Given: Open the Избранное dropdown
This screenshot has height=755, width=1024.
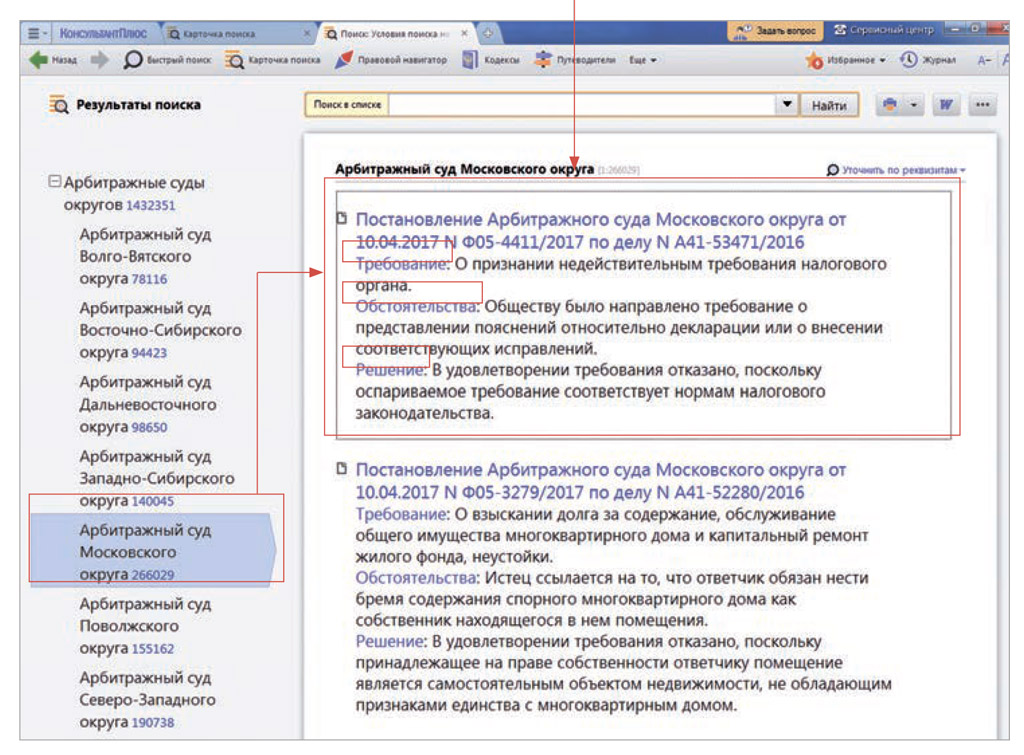Looking at the screenshot, I should pos(846,60).
